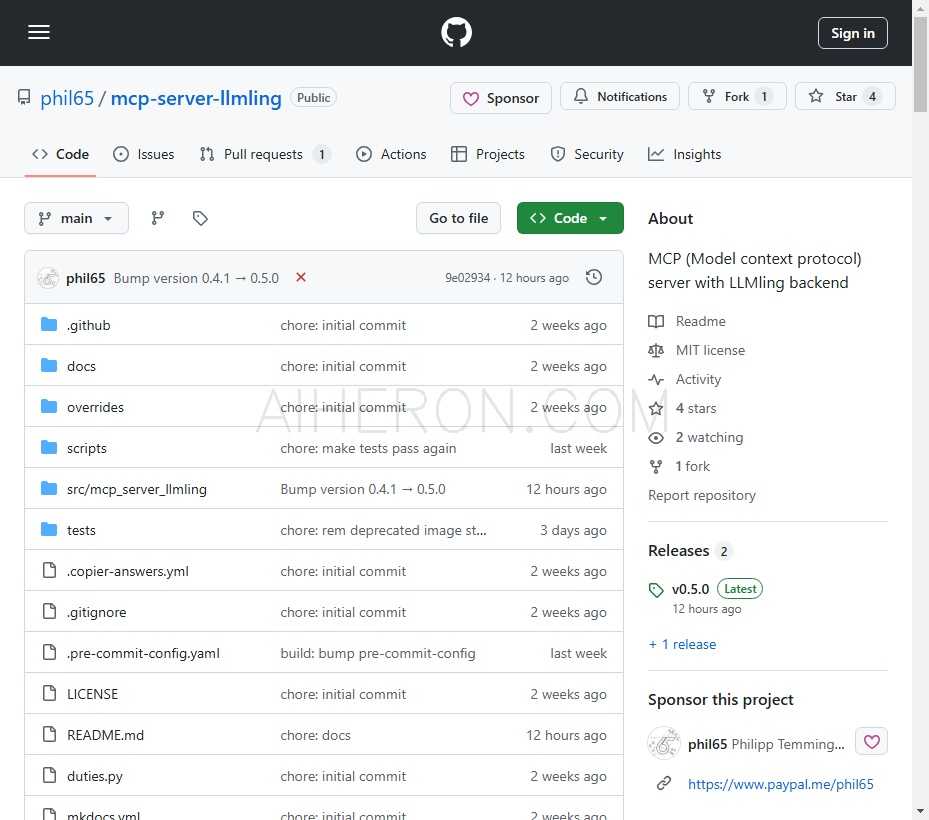Viewport: 929px width, 820px height.
Task: Open the branches view icon
Action: pos(158,218)
